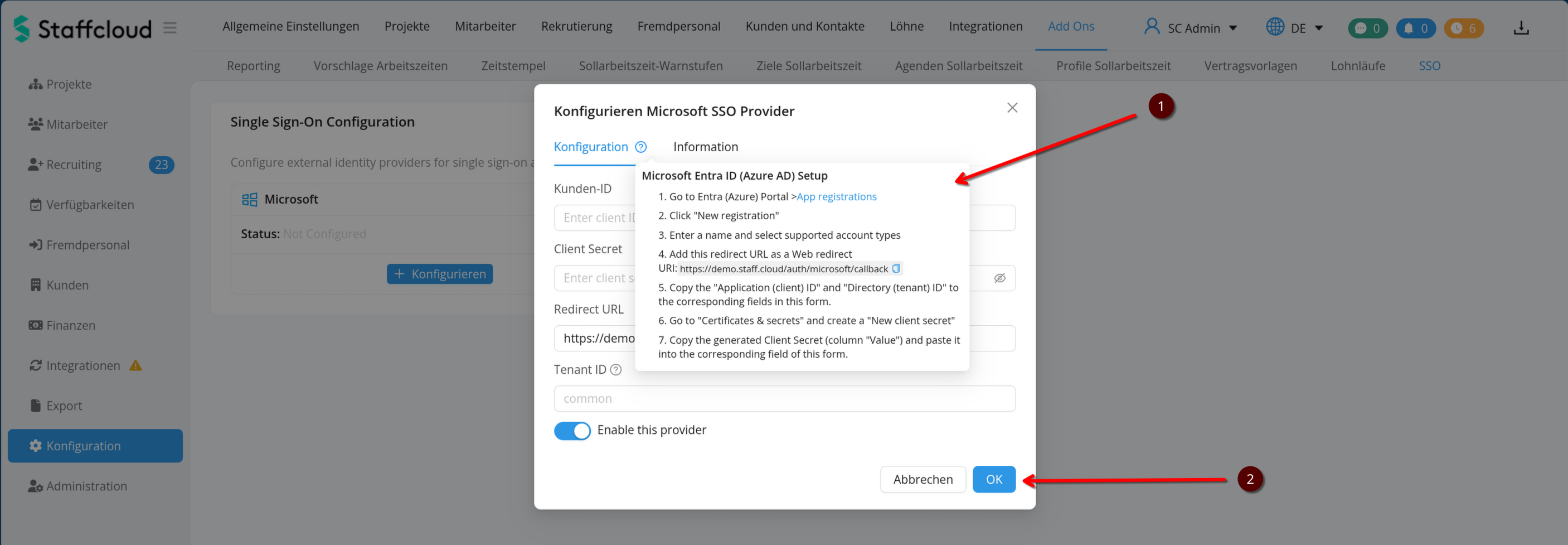Open Allgemeine Einstellungen menu
Viewport: 1568px width, 545px height.
pos(291,26)
